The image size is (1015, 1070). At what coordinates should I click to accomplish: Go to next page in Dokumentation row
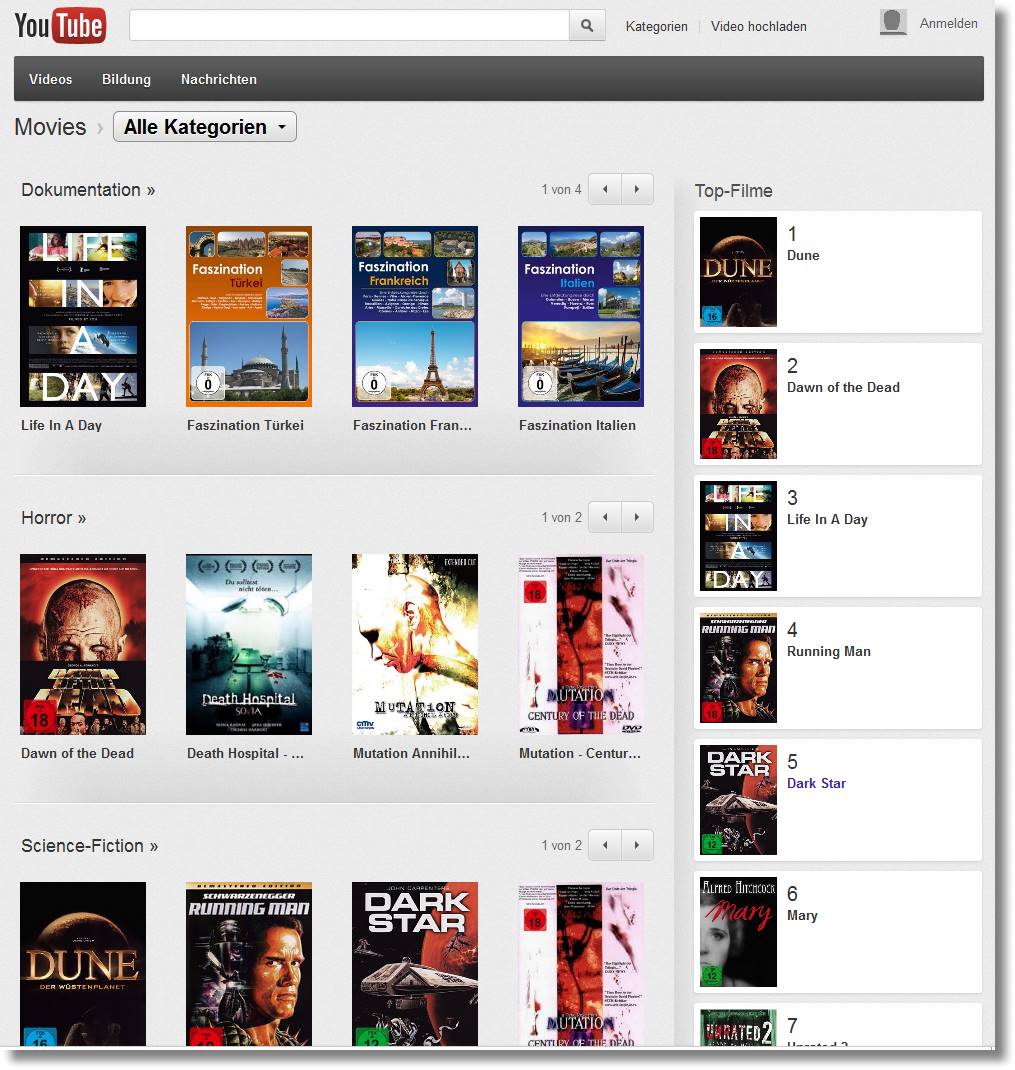pyautogui.click(x=637, y=189)
